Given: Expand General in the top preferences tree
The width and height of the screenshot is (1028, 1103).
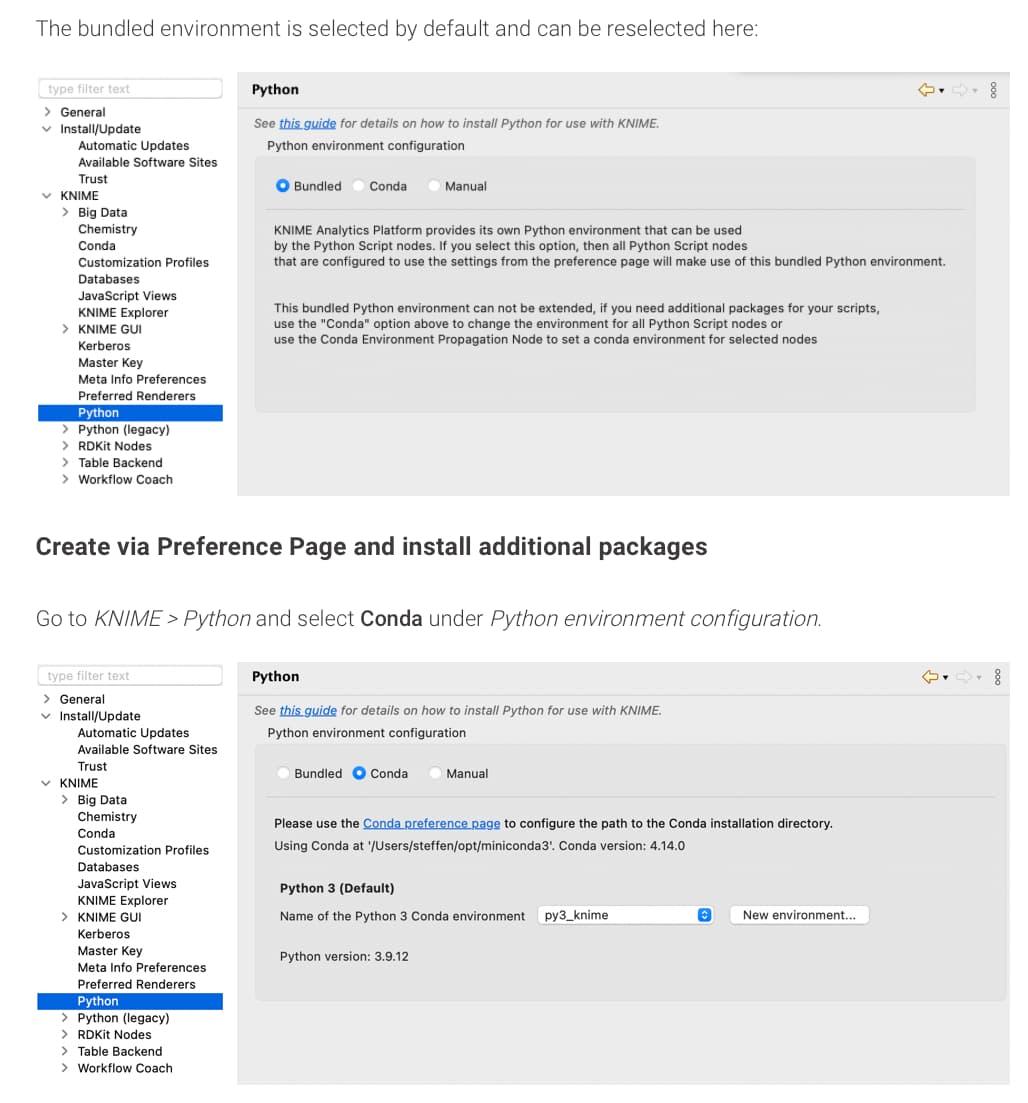Looking at the screenshot, I should [x=47, y=112].
